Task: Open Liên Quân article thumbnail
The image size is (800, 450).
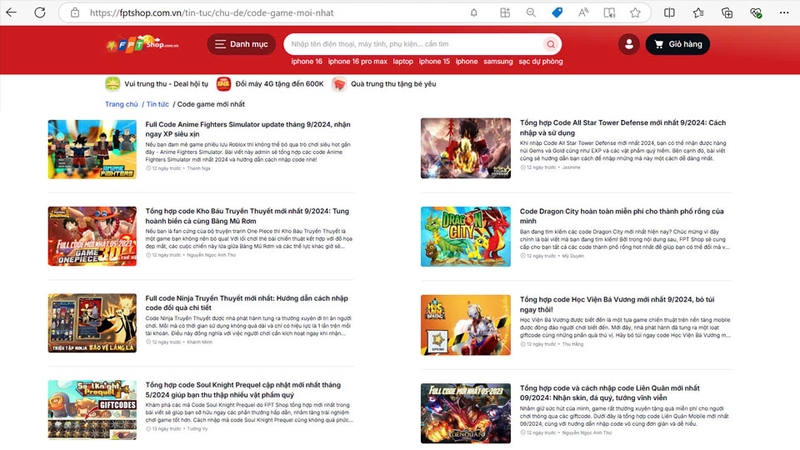Action: 465,413
